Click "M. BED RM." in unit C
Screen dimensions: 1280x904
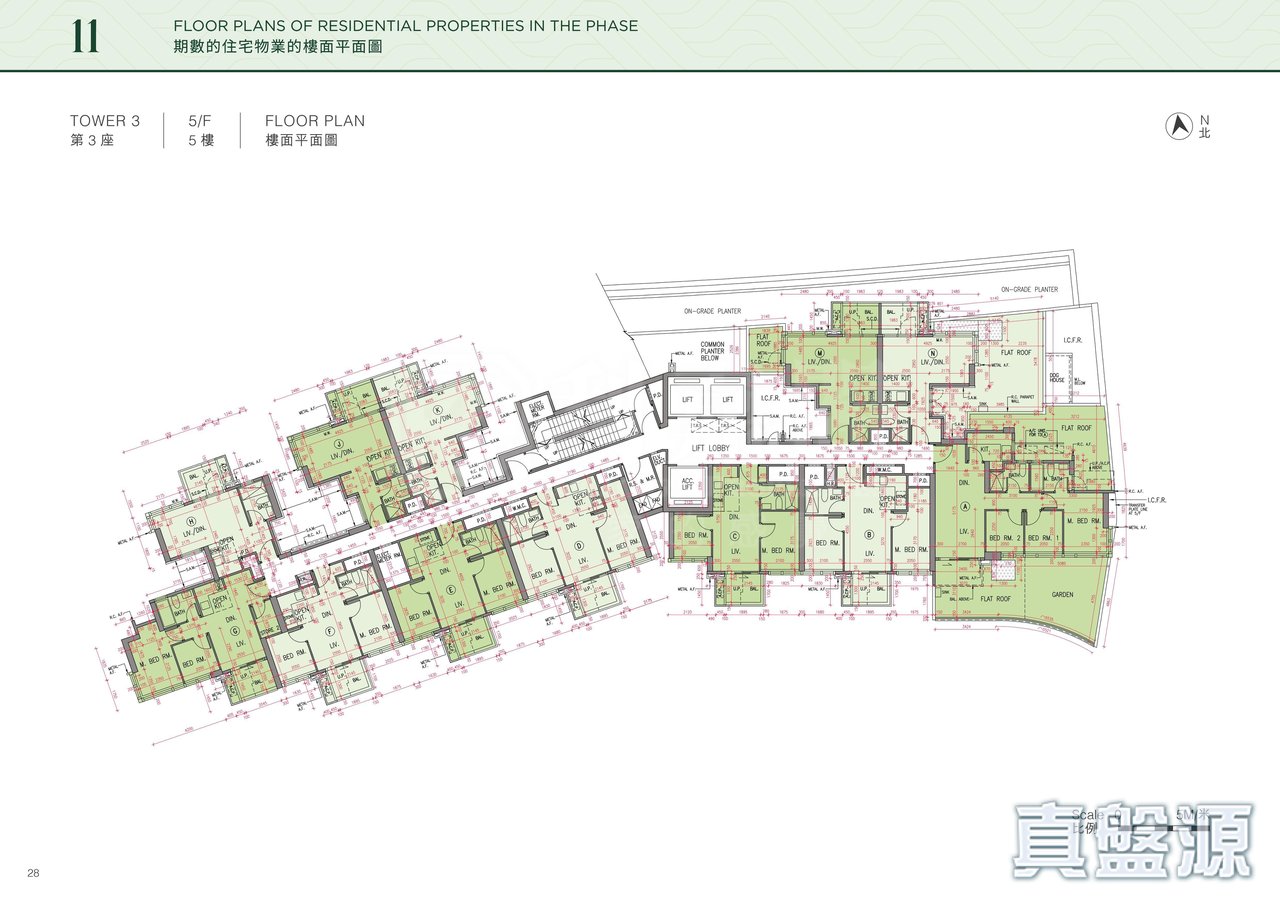pyautogui.click(x=778, y=550)
